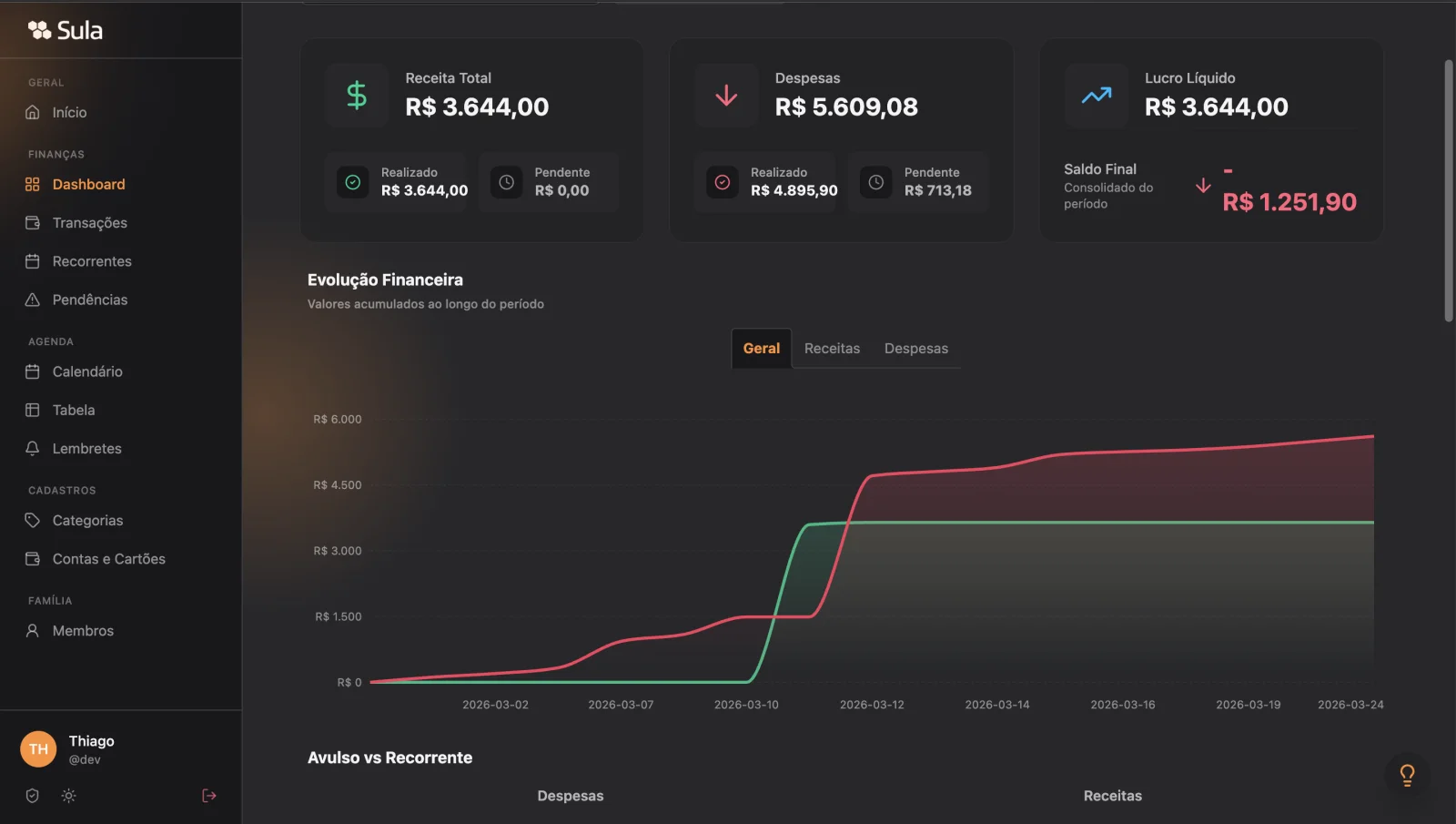
Task: Click the shield icon below profile
Action: (x=33, y=796)
